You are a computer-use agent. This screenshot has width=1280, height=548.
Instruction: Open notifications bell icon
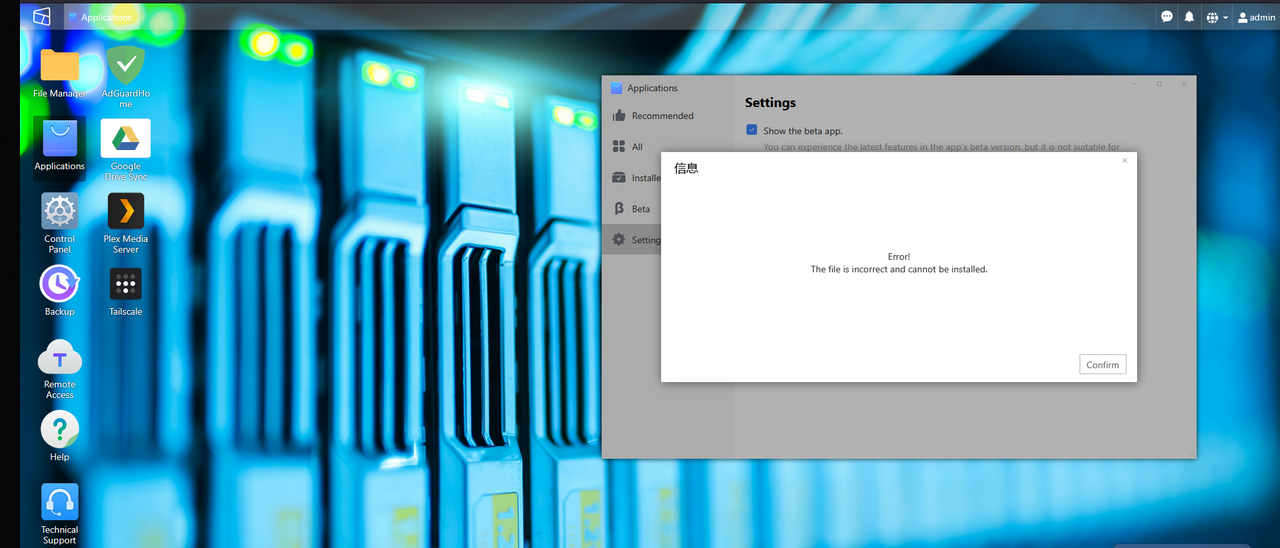[x=1189, y=17]
